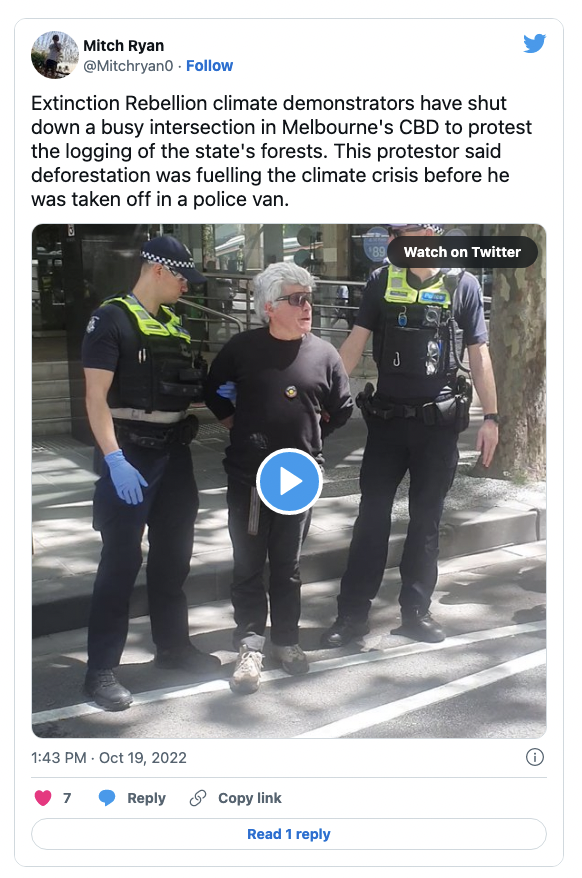The image size is (582, 878).
Task: Click the tweet text body
Action: point(281,151)
